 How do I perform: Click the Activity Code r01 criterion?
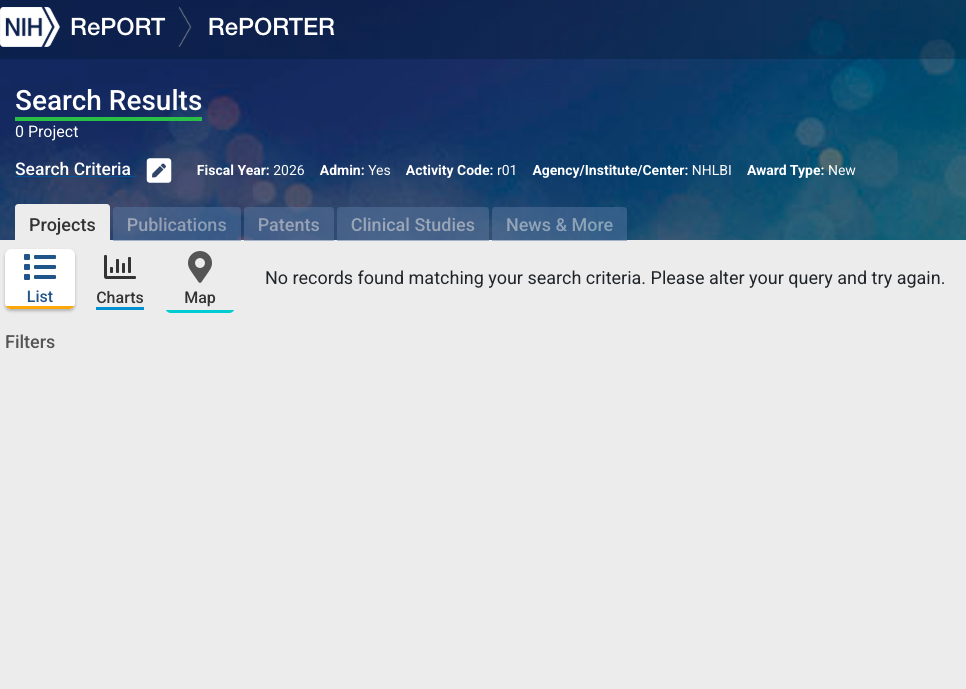[x=461, y=171]
